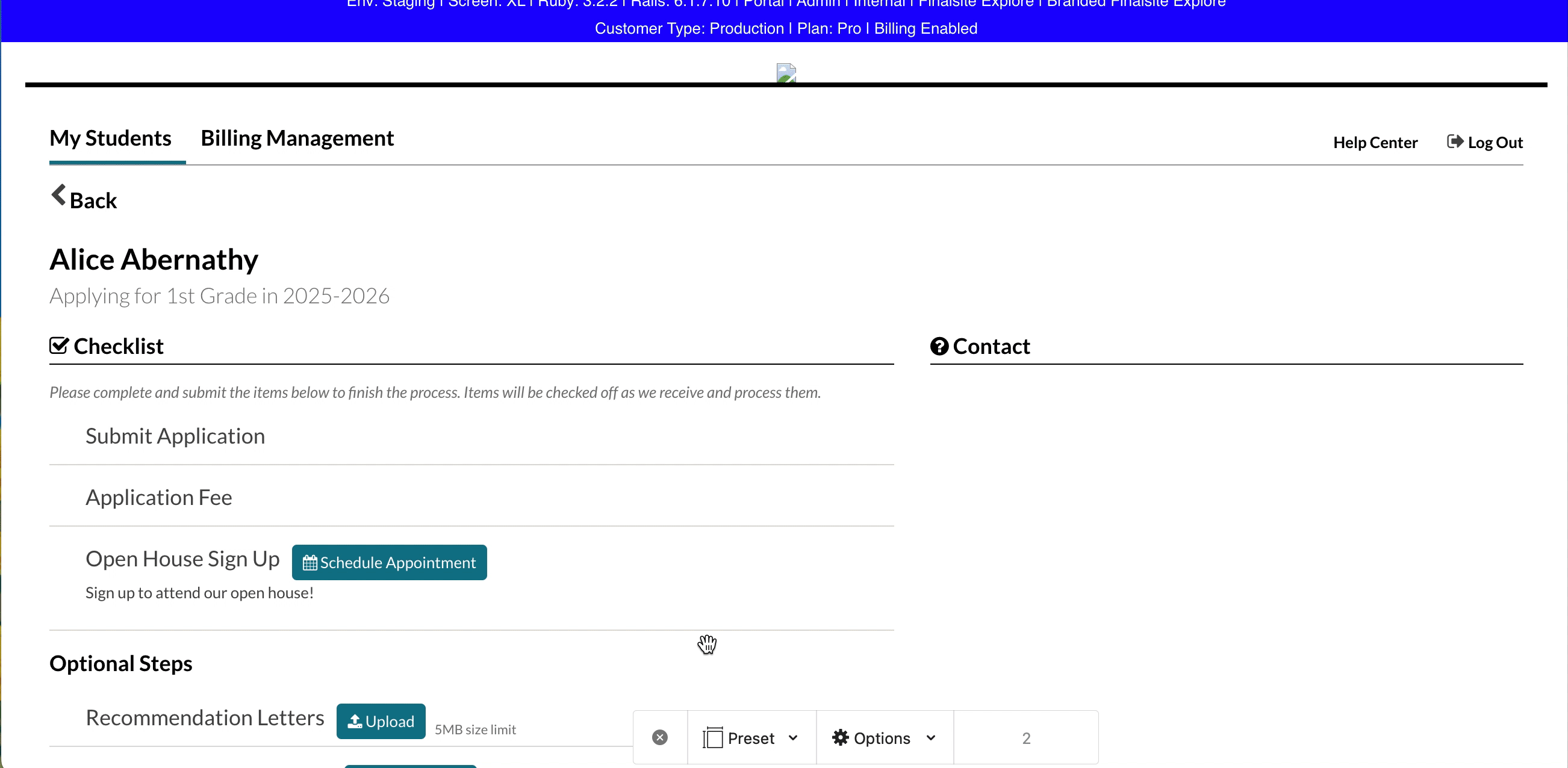Click the Upload button for Recommendation Letters

(381, 721)
